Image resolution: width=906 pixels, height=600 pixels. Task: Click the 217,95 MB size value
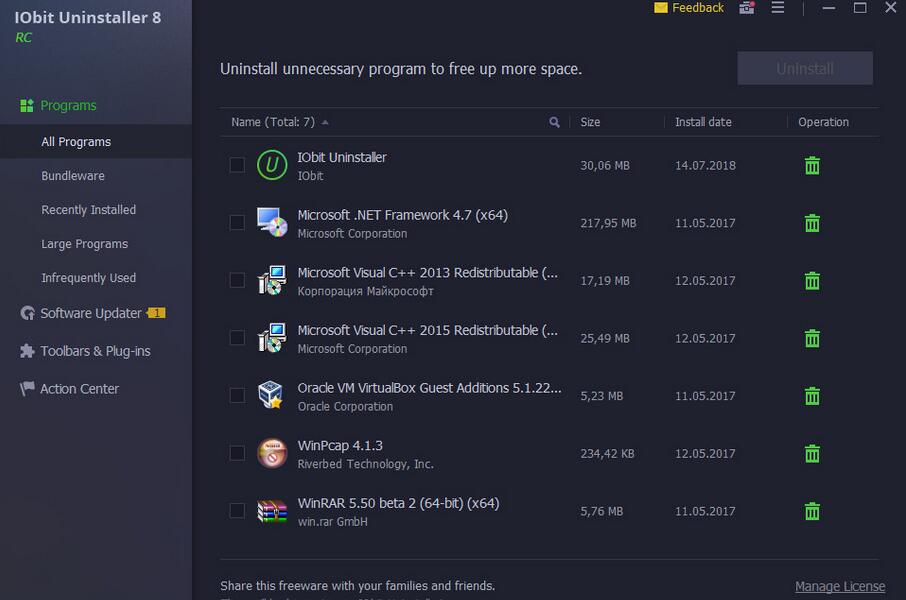tap(608, 223)
